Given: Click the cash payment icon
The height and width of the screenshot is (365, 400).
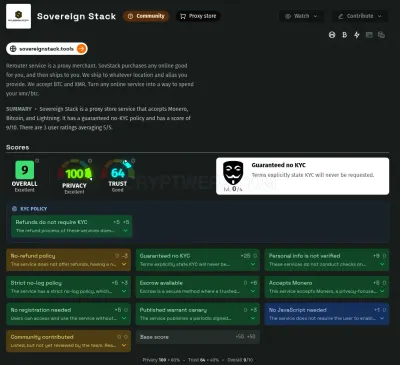Looking at the screenshot, I should tap(381, 35).
